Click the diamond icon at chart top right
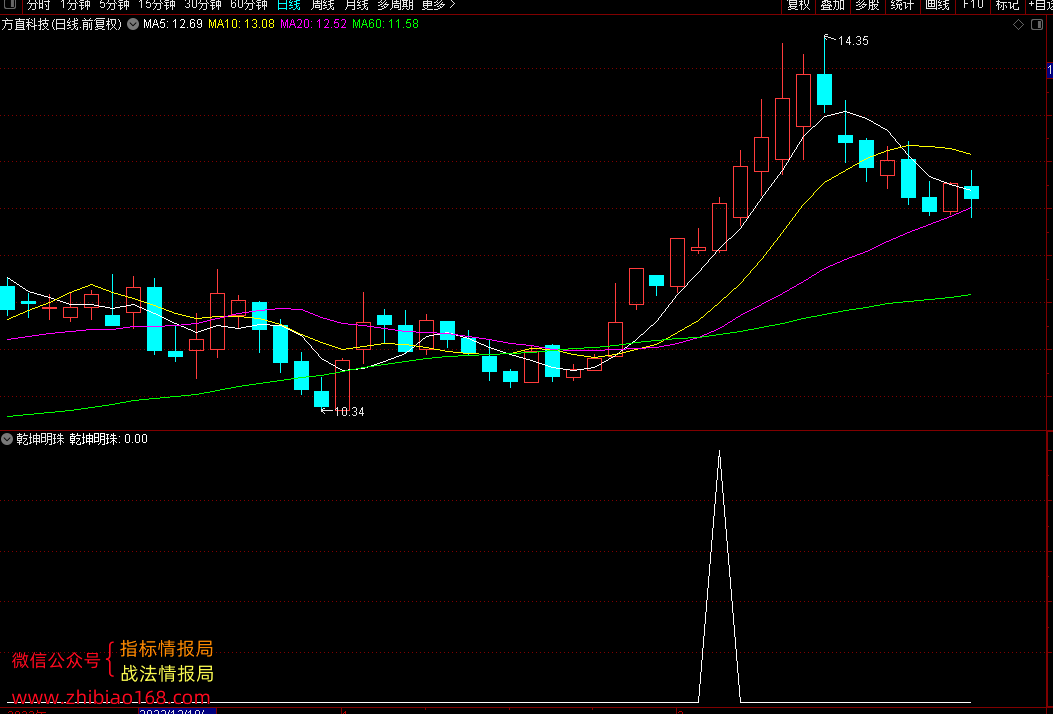Viewport: 1053px width, 714px height. 1019,25
